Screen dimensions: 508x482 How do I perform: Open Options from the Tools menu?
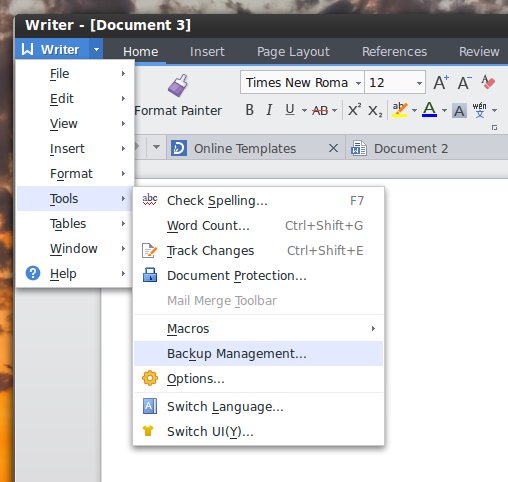(x=258, y=379)
